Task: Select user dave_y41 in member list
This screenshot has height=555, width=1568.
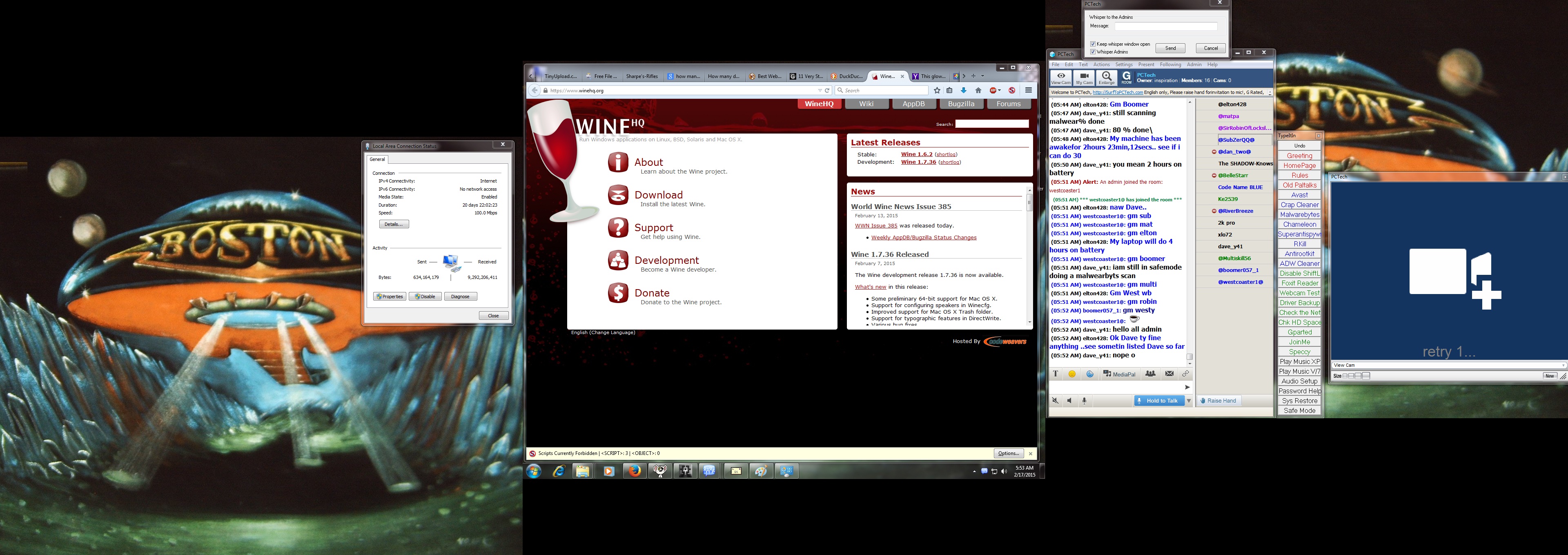Action: 1229,247
